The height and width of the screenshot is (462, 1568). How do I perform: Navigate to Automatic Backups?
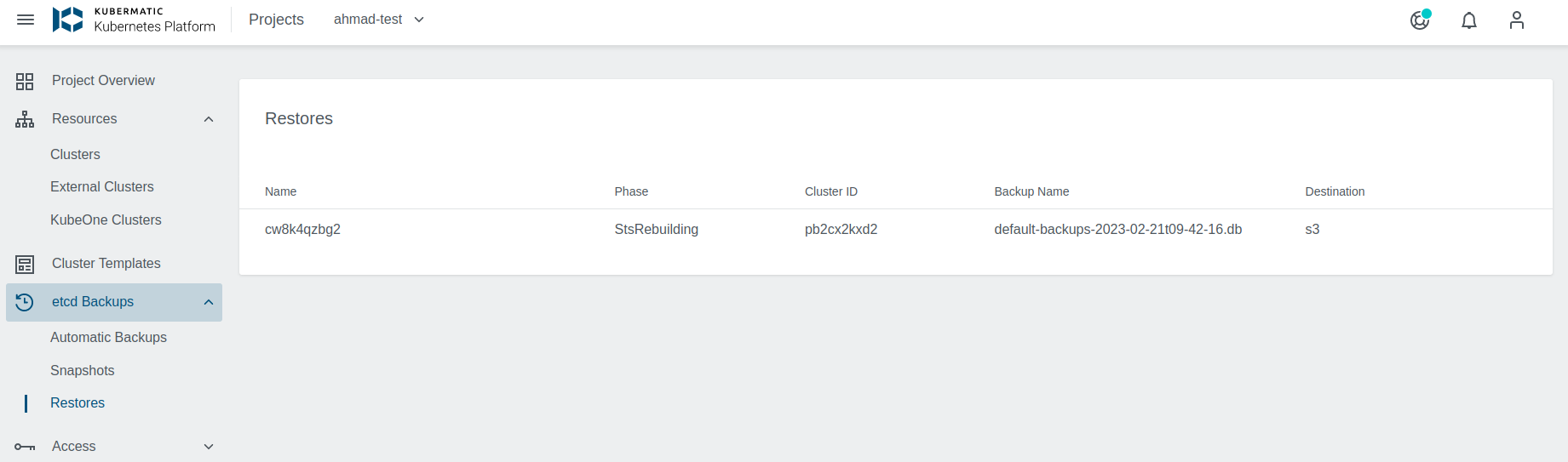click(108, 338)
